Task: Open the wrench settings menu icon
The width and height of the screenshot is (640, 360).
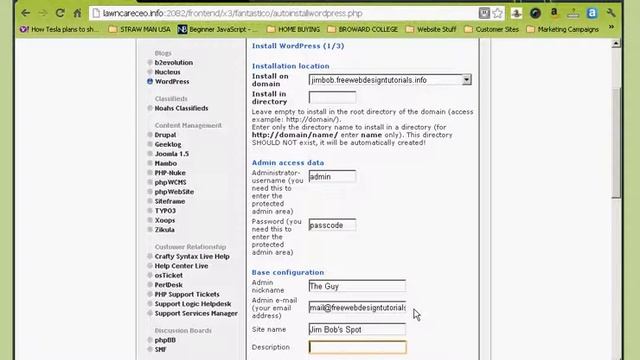Action: tap(611, 13)
